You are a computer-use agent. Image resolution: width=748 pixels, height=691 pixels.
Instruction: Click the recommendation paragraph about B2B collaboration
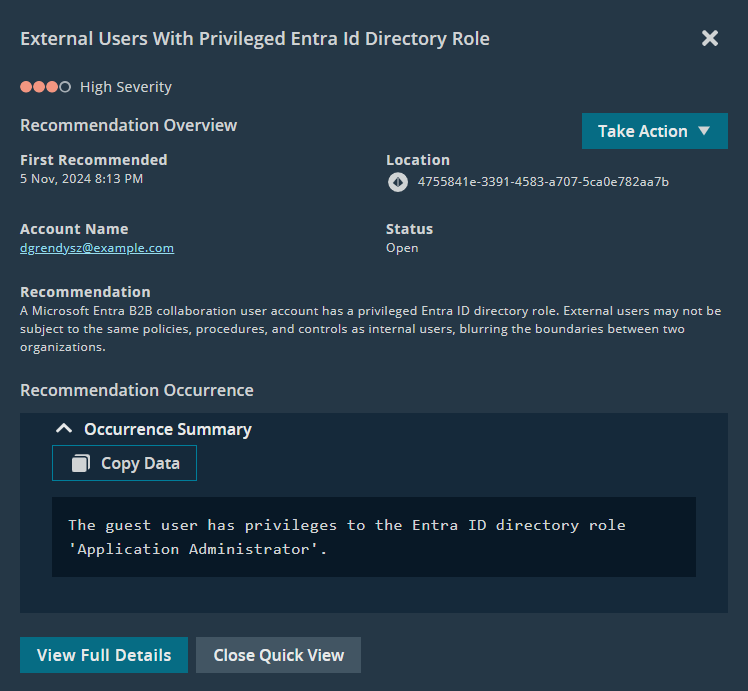[x=371, y=329]
